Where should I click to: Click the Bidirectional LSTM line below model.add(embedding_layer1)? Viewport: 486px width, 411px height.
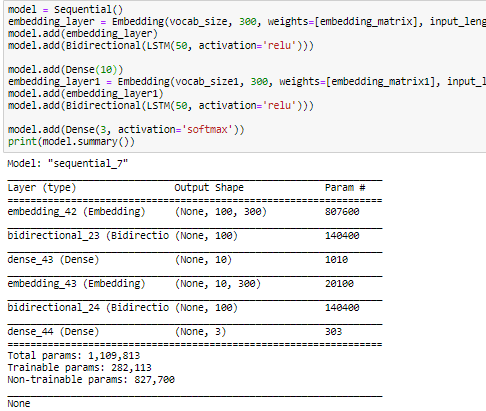coord(161,106)
